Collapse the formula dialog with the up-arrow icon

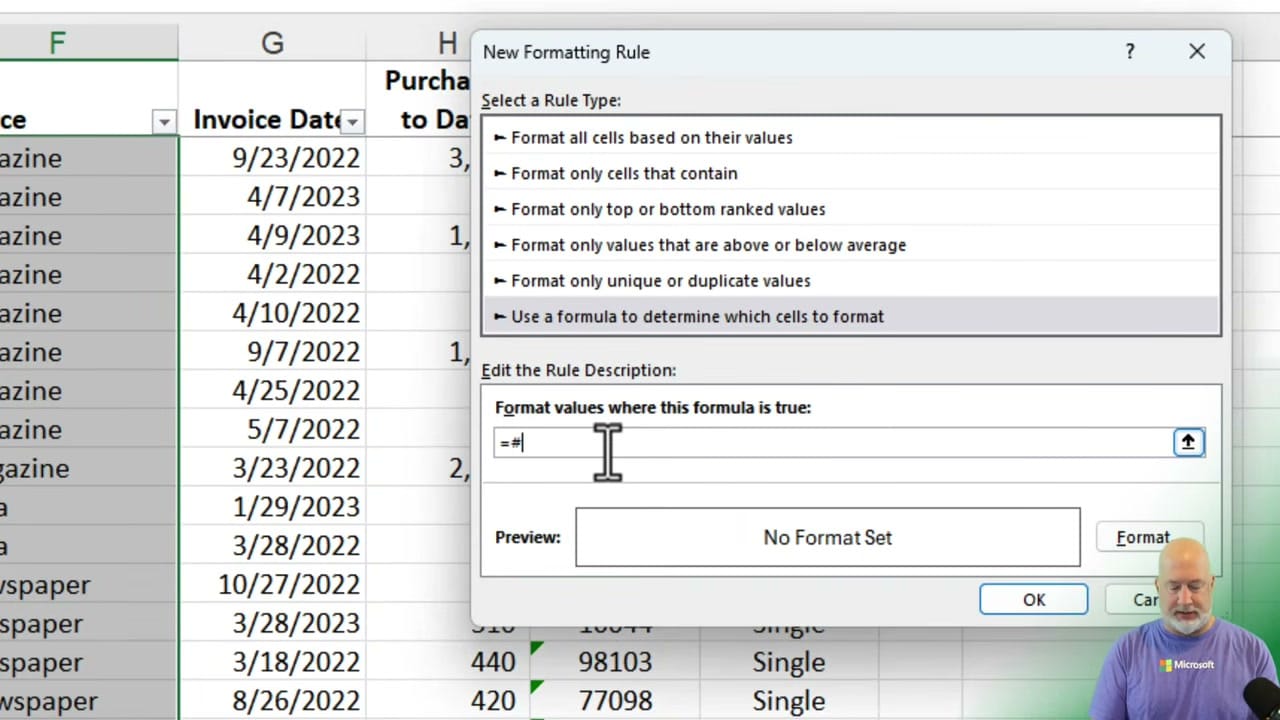point(1187,442)
